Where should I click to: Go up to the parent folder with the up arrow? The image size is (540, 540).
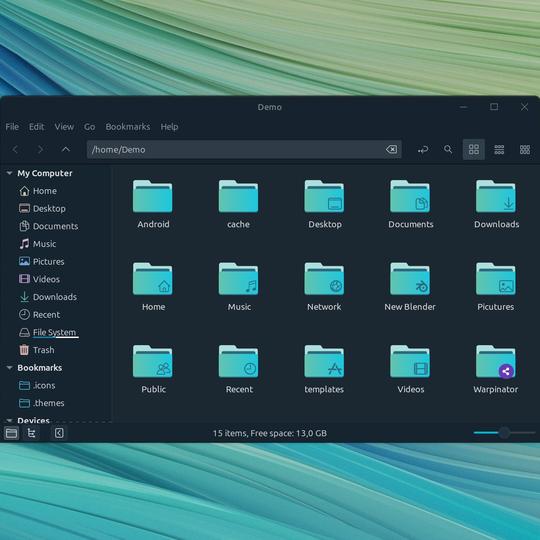pos(65,149)
